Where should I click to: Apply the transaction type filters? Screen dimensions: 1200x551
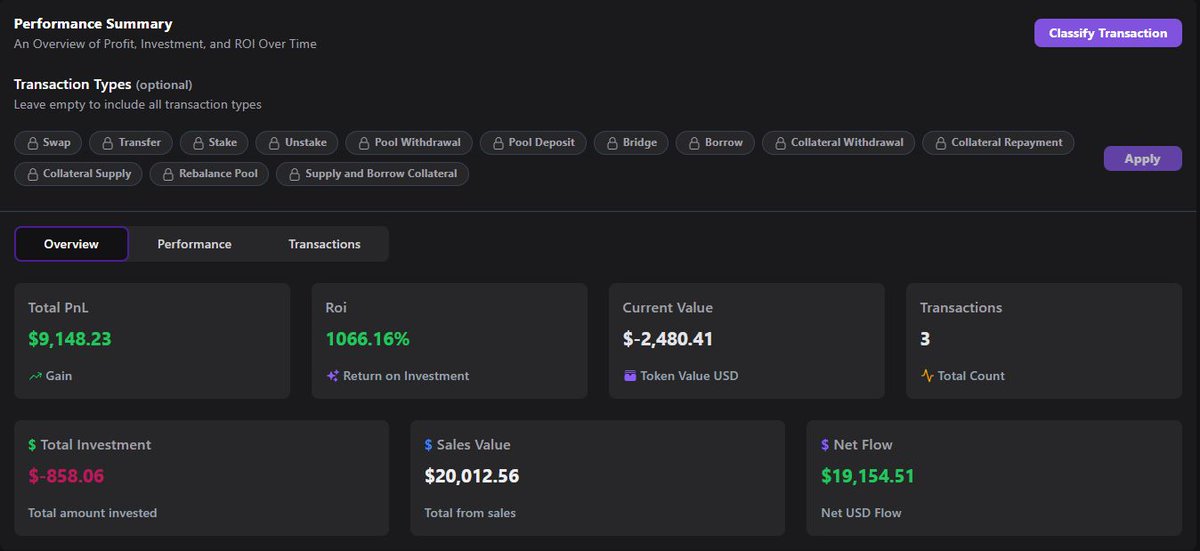[x=1142, y=159]
